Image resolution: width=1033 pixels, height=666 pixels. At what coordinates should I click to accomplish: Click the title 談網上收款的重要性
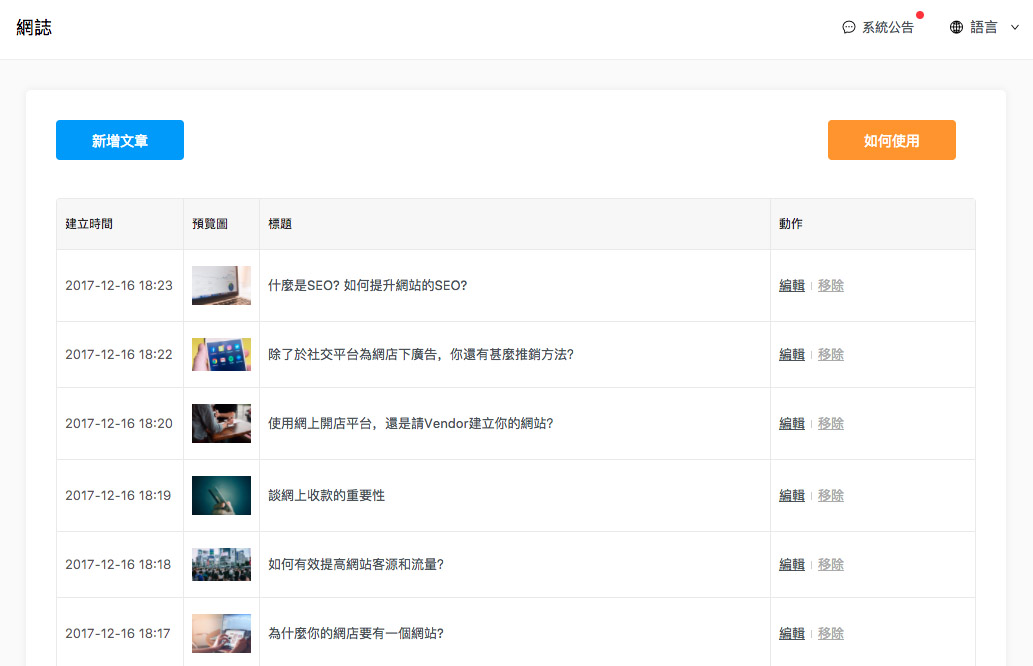(326, 495)
